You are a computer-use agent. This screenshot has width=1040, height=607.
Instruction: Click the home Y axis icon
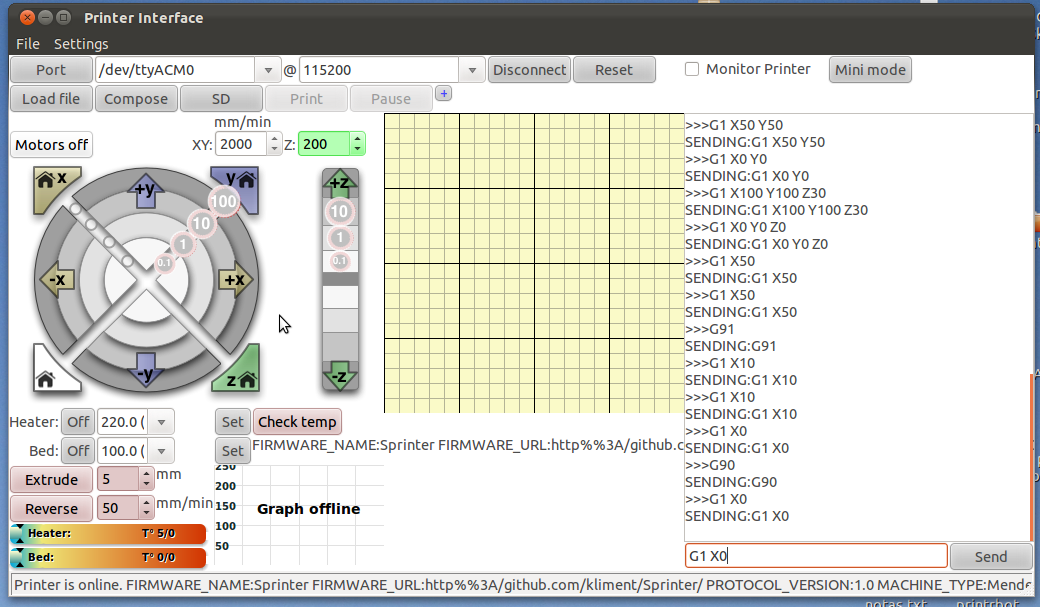[237, 183]
